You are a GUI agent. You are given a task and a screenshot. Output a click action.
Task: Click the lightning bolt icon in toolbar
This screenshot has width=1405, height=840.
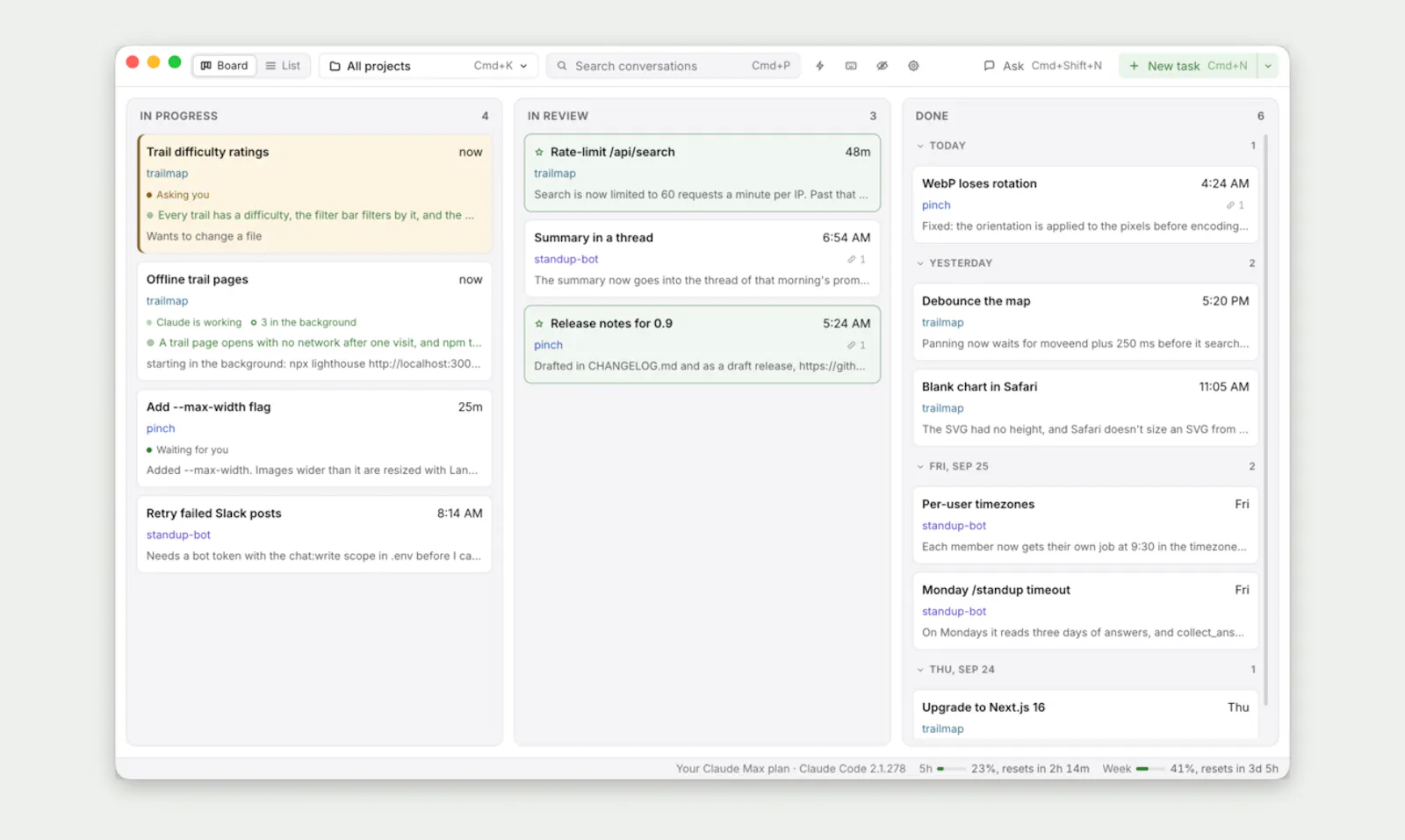click(819, 66)
